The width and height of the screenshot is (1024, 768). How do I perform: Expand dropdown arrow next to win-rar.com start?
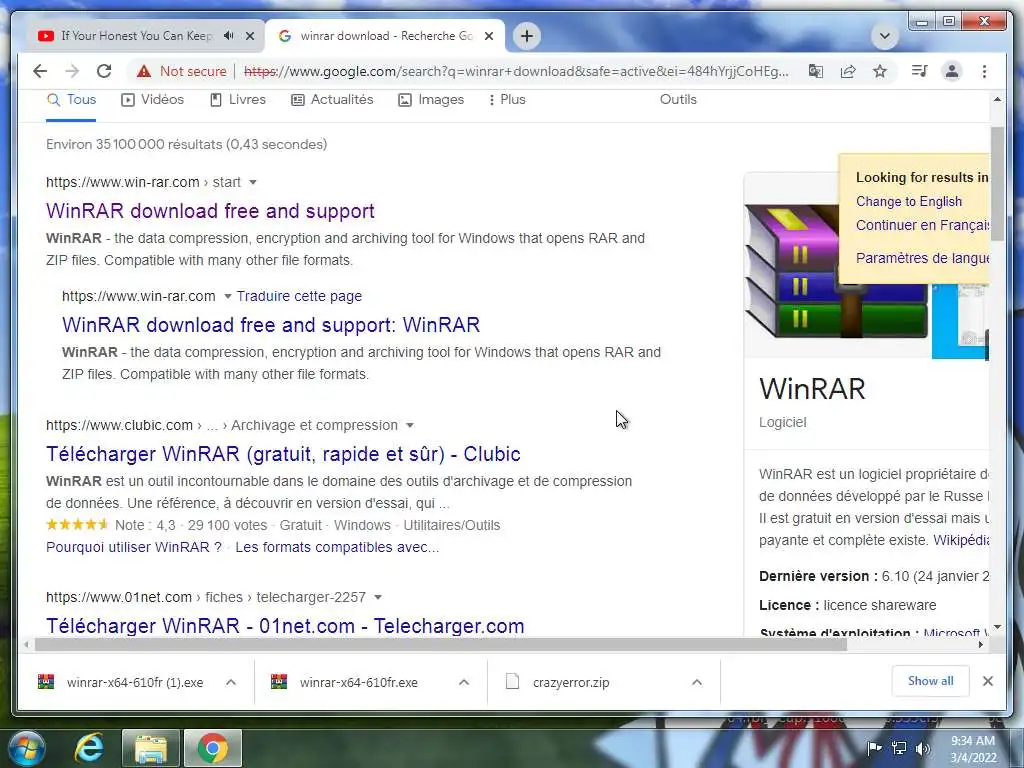tap(253, 182)
